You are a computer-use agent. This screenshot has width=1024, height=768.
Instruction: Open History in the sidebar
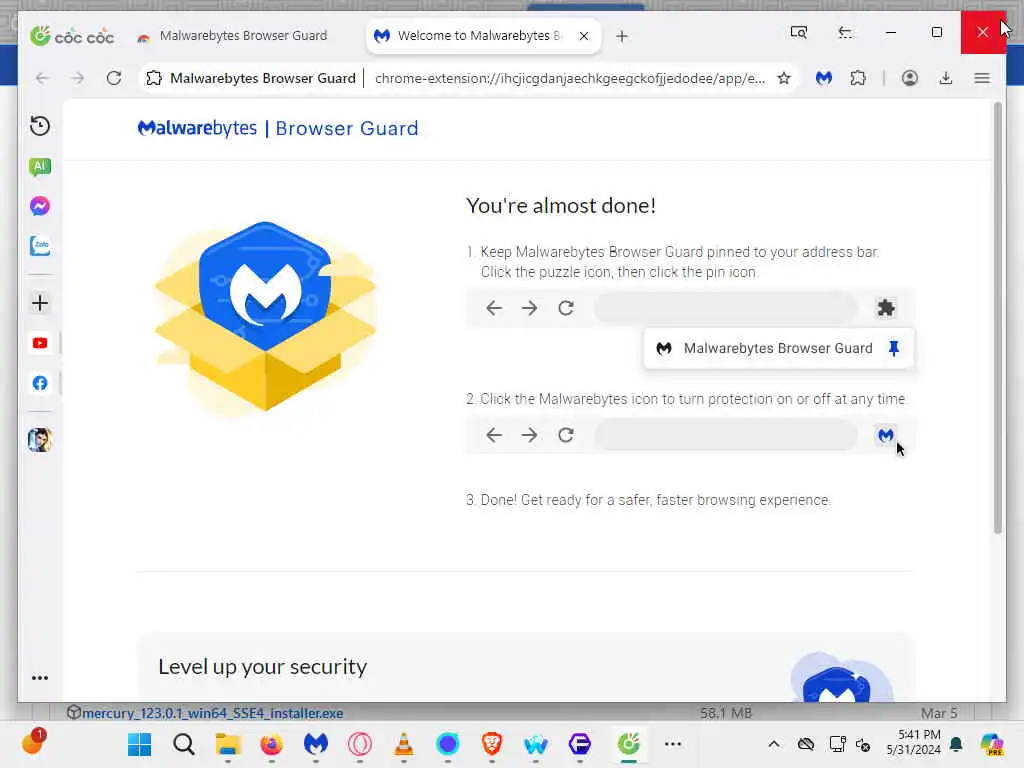point(40,125)
